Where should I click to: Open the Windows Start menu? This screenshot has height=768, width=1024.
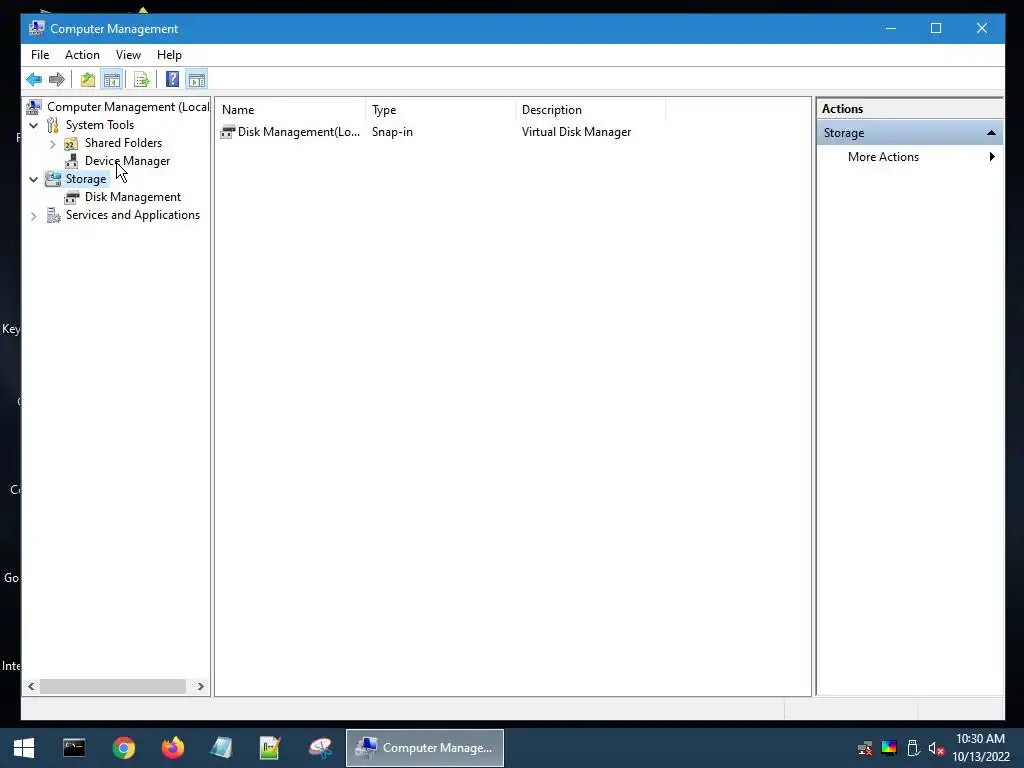click(x=24, y=748)
